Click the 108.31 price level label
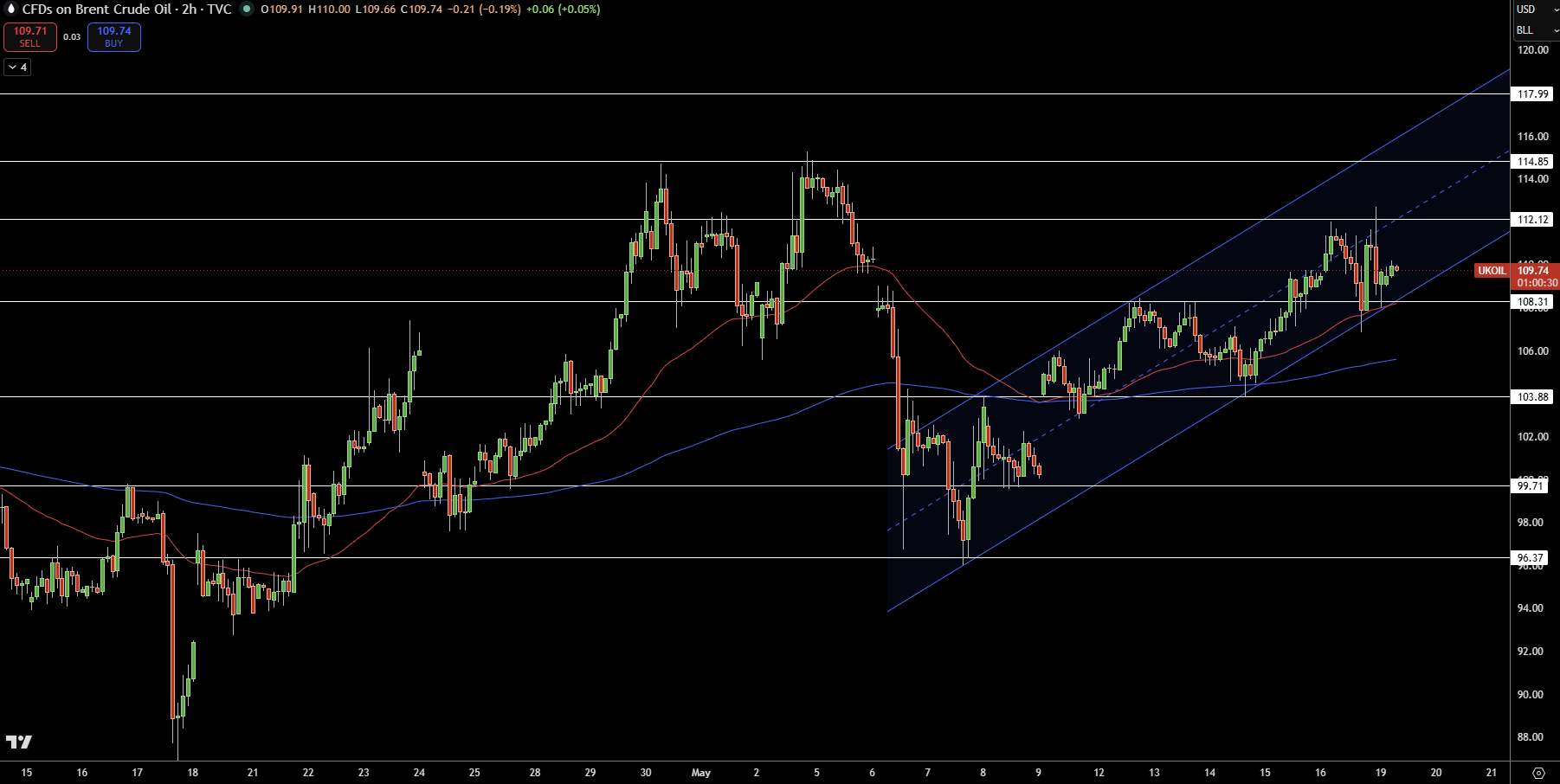Viewport: 1560px width, 784px height. (1533, 302)
